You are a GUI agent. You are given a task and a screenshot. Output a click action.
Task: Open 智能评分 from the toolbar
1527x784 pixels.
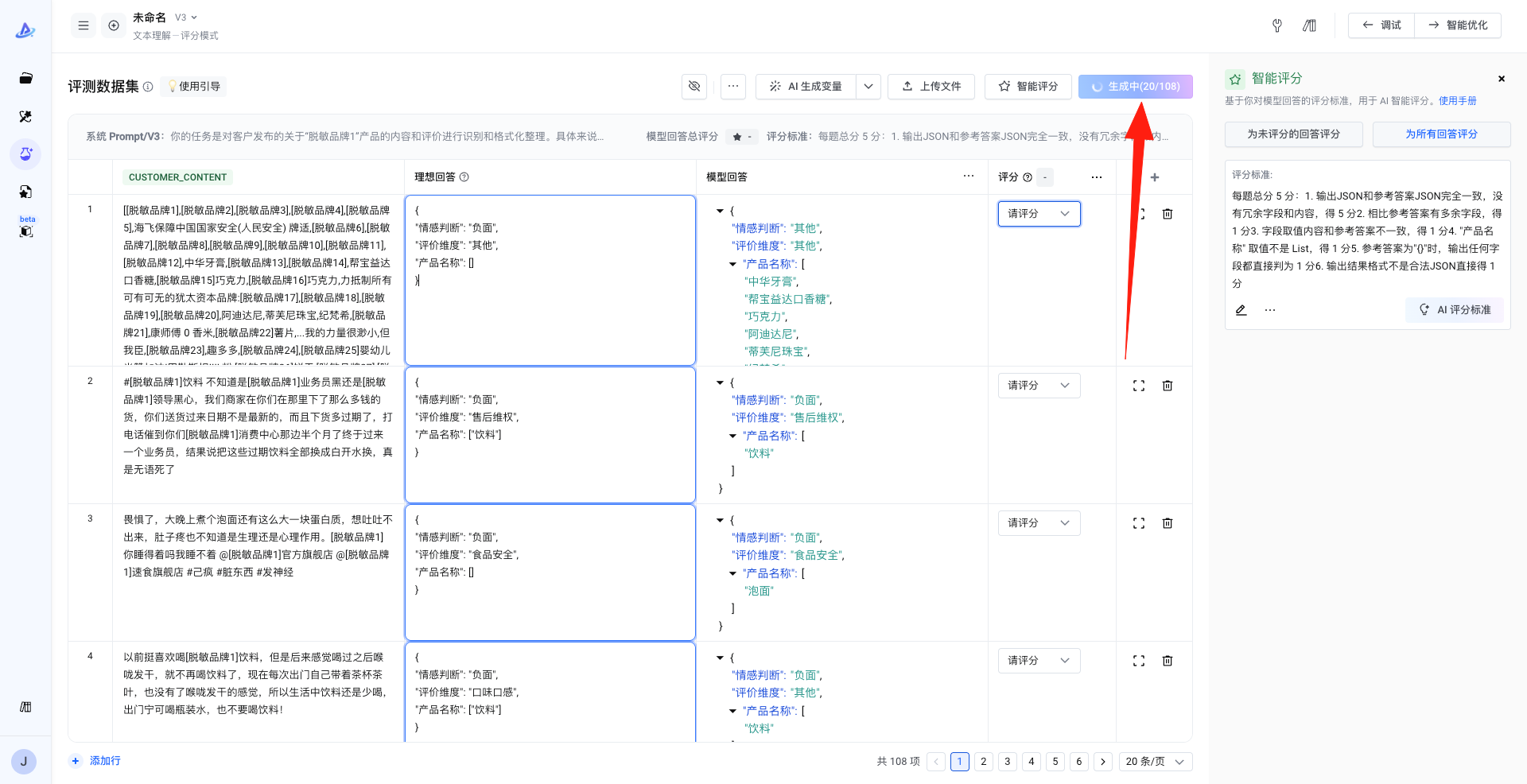1028,87
